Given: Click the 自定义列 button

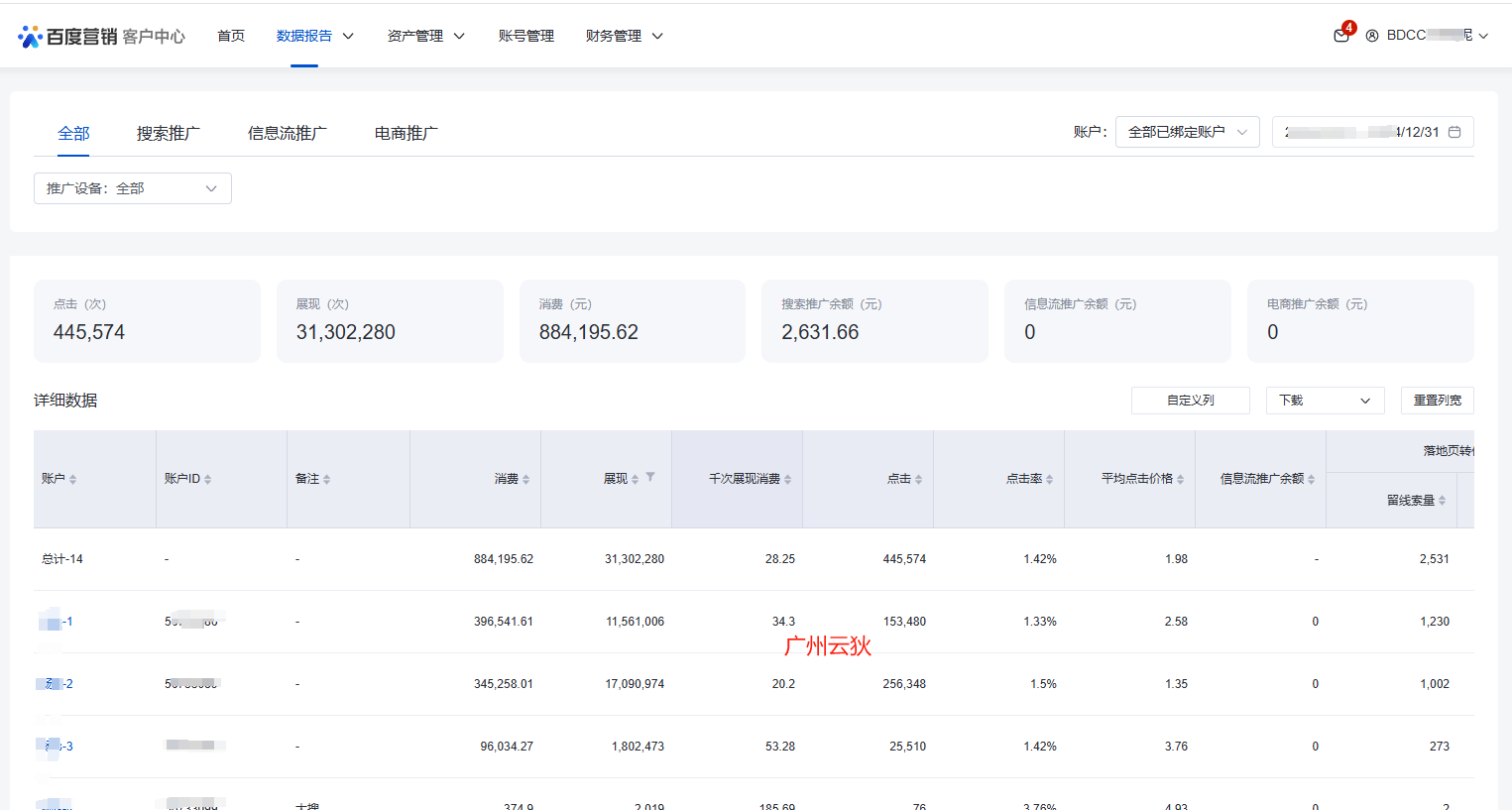Looking at the screenshot, I should point(1190,401).
